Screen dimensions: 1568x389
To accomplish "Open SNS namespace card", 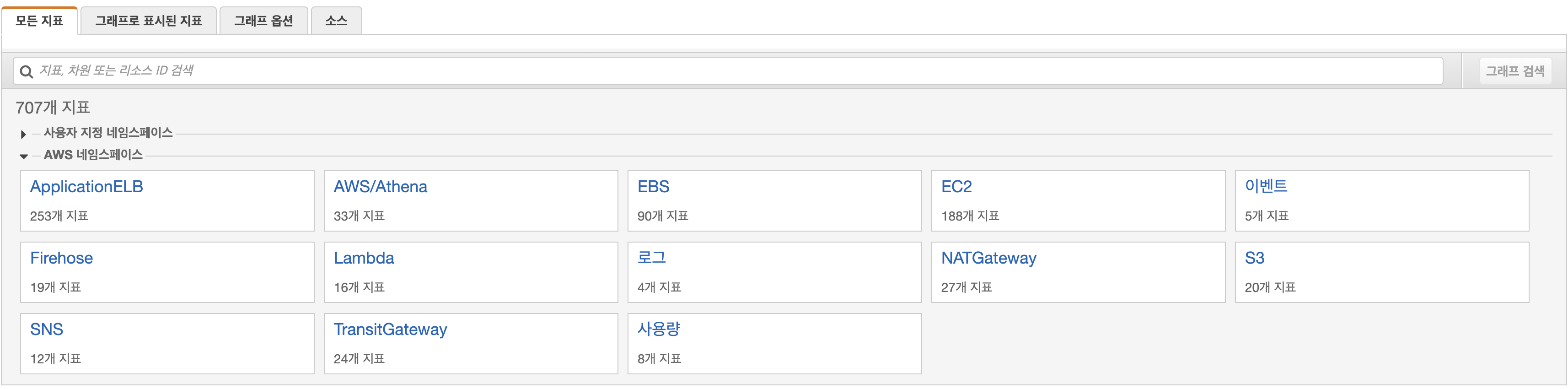I will (167, 344).
